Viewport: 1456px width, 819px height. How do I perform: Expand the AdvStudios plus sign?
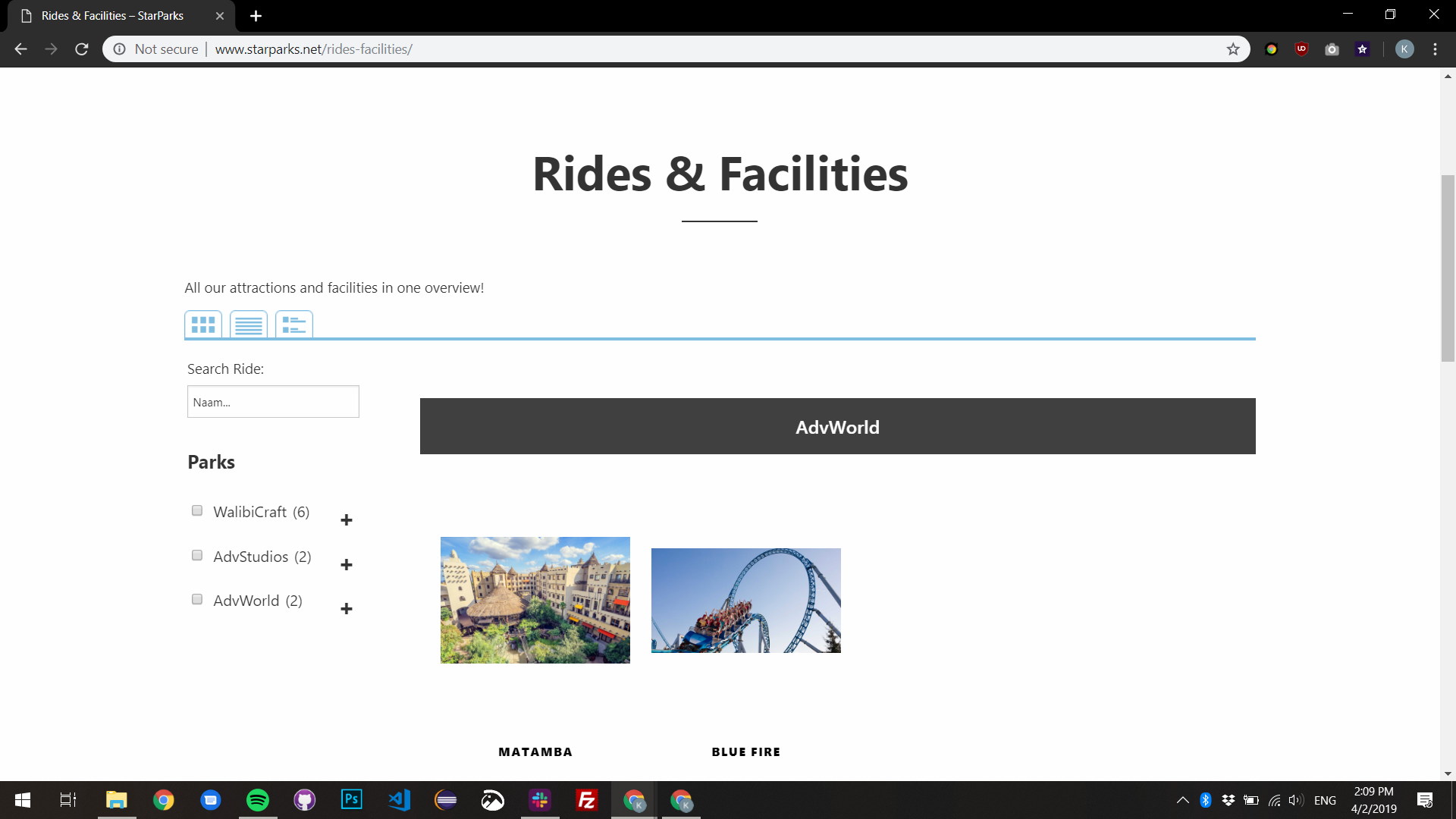[x=347, y=565]
